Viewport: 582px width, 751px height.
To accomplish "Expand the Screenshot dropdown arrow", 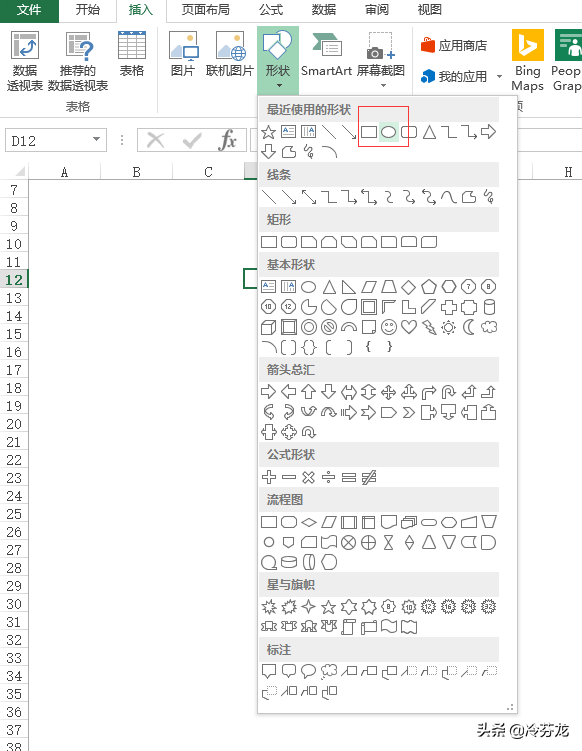I will coord(383,86).
